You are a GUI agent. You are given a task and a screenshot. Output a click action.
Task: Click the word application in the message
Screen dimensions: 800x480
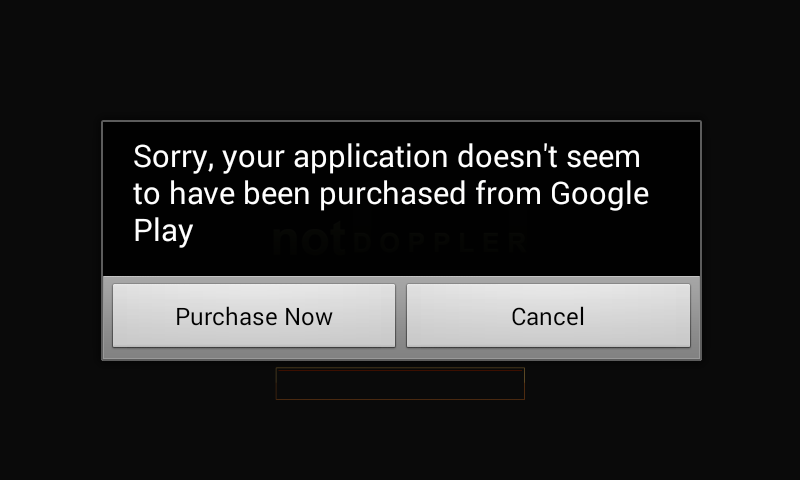[x=370, y=157]
